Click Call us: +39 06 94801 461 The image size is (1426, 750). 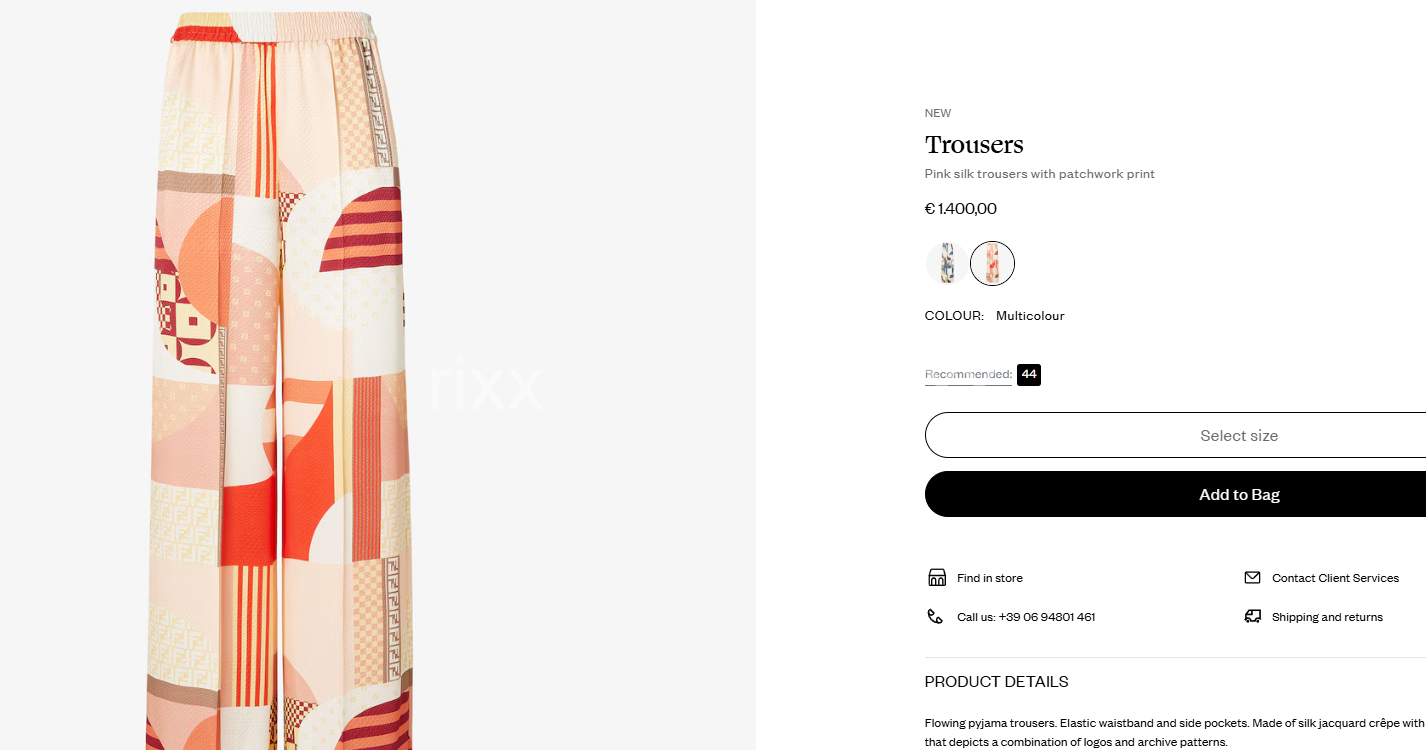(1026, 617)
